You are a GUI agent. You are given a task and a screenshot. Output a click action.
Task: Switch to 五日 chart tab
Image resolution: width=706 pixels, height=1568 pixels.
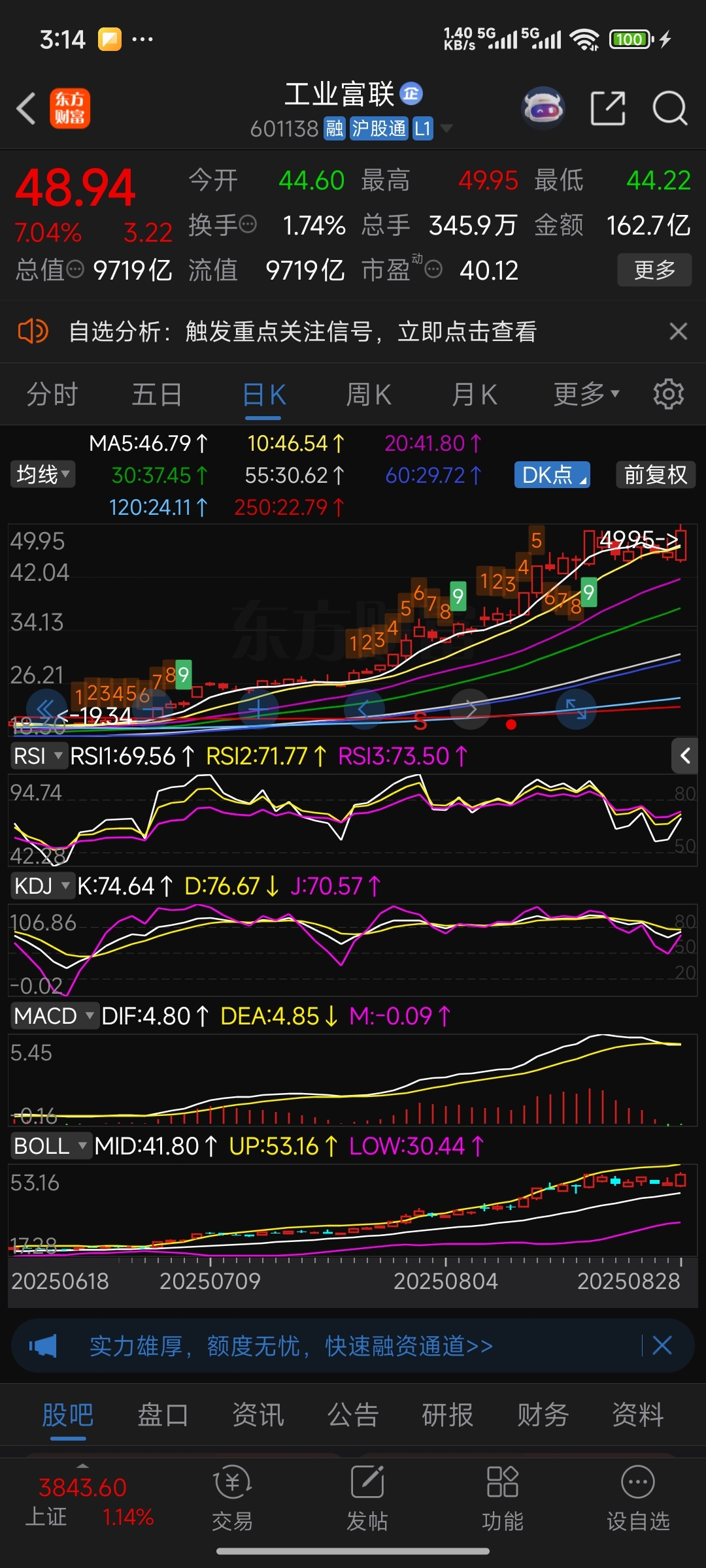157,395
